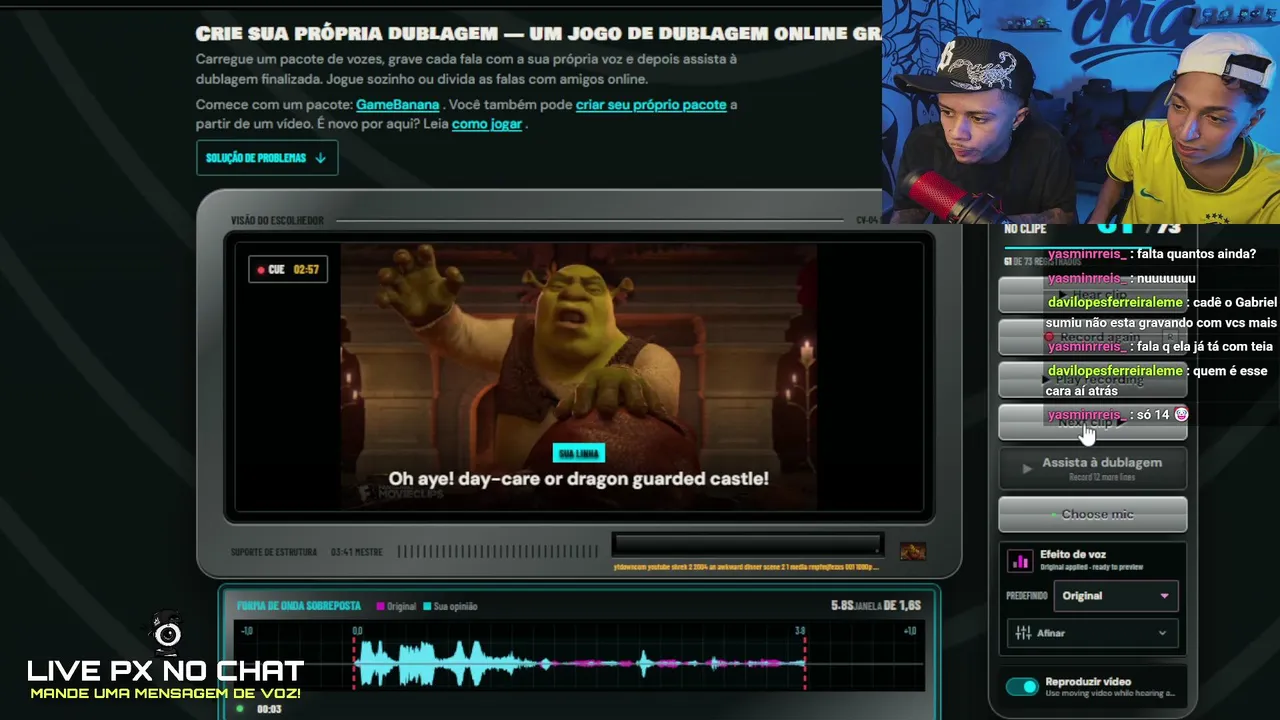The width and height of the screenshot is (1280, 720).
Task: Click the CUE timer reading 02:57
Action: (x=306, y=270)
